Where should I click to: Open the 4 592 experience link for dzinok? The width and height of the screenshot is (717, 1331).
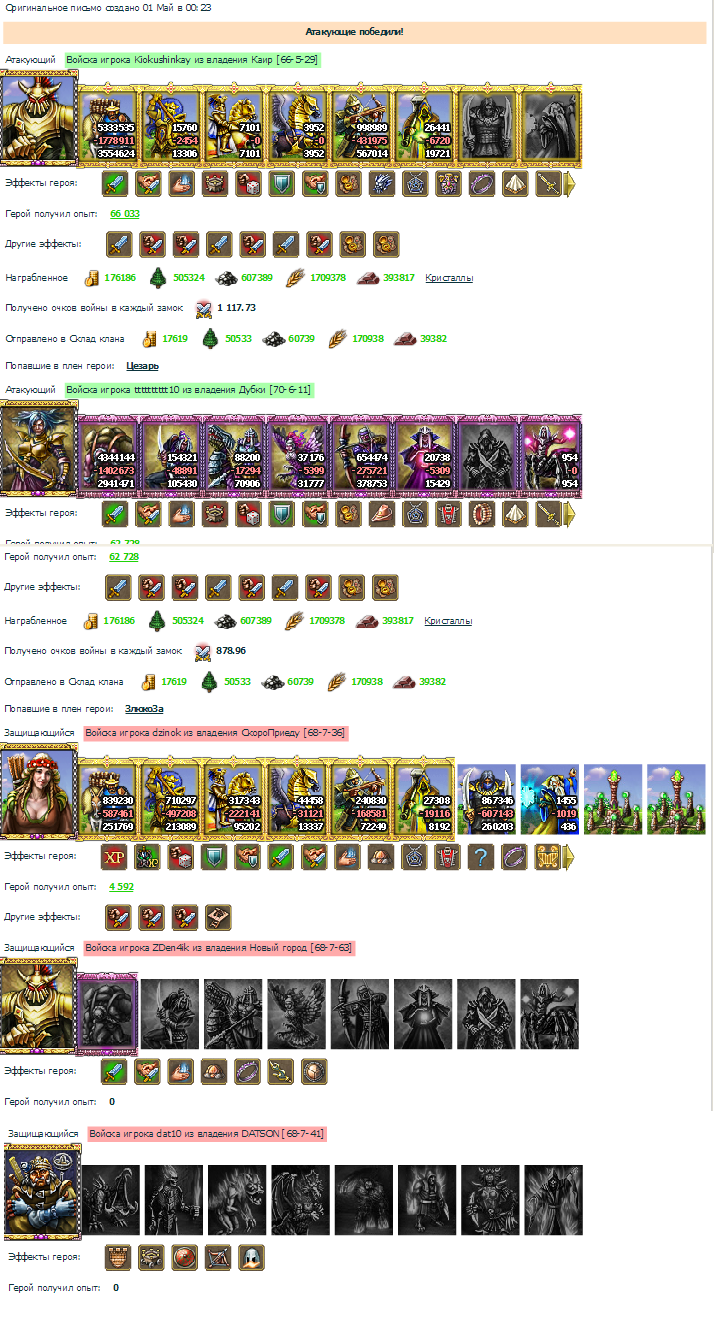coord(121,887)
